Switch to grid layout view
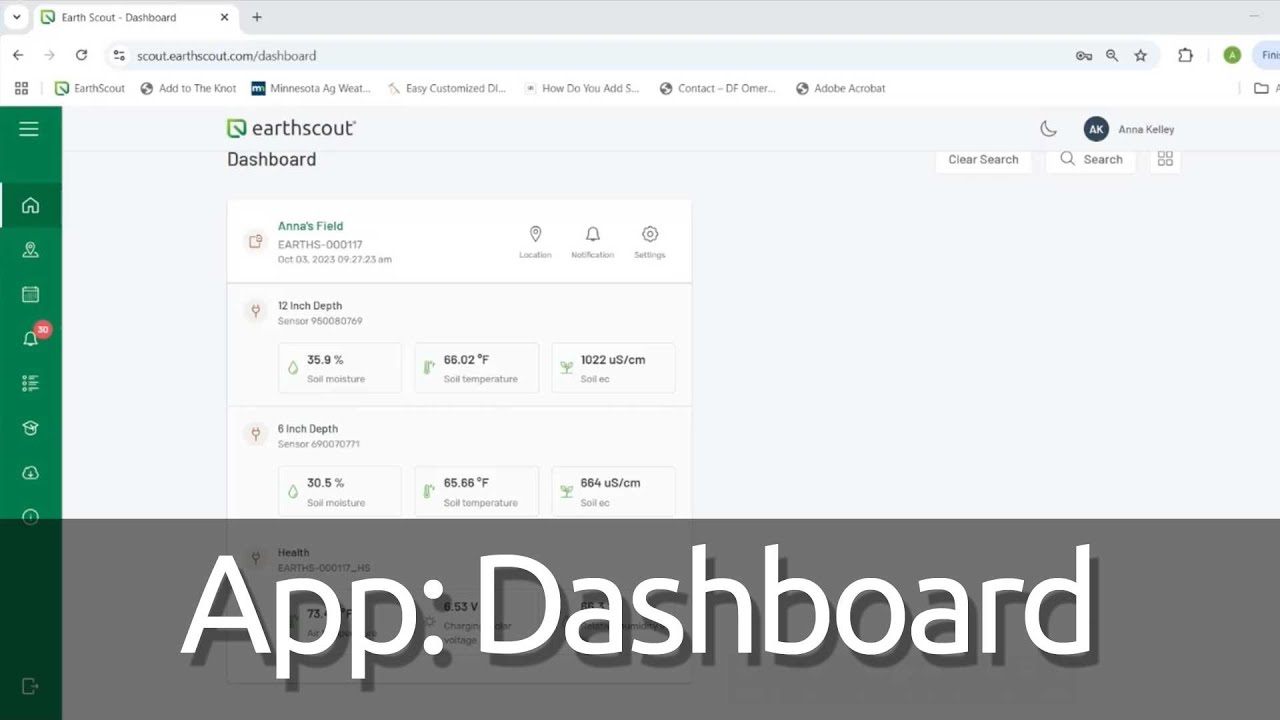Viewport: 1280px width, 720px height. pos(1165,159)
